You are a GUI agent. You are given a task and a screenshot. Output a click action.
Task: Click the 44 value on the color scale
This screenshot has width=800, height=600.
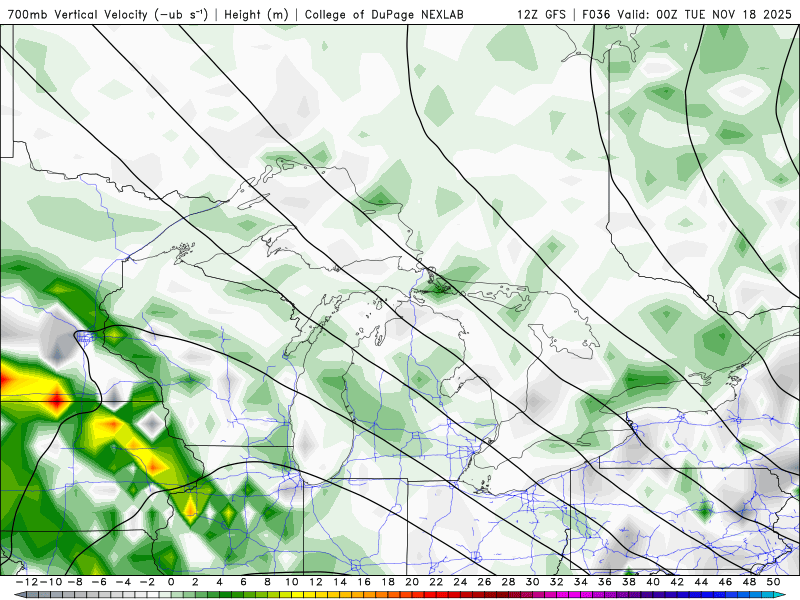point(701,582)
